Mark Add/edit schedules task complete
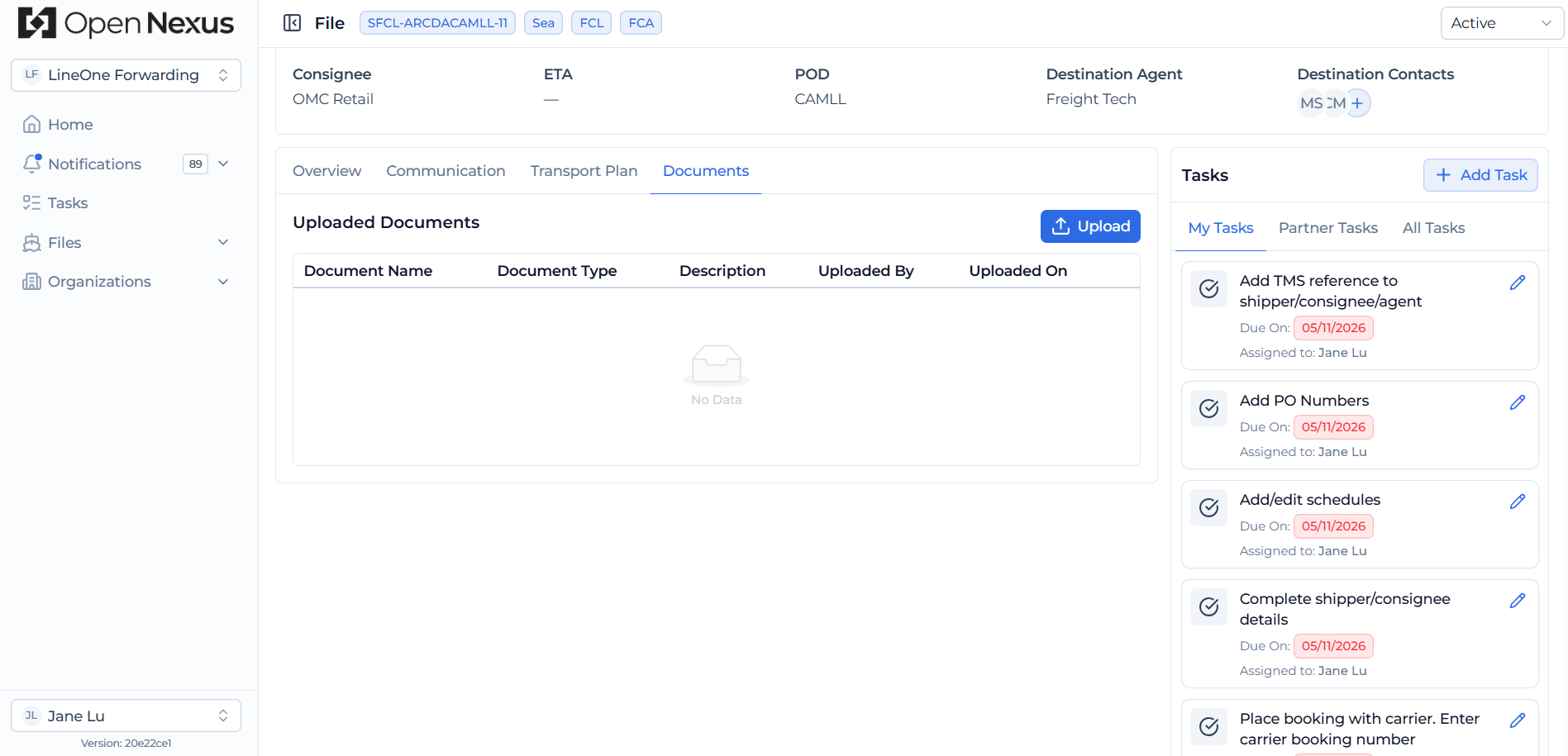Screen dimensions: 1568x756 (x=1208, y=507)
